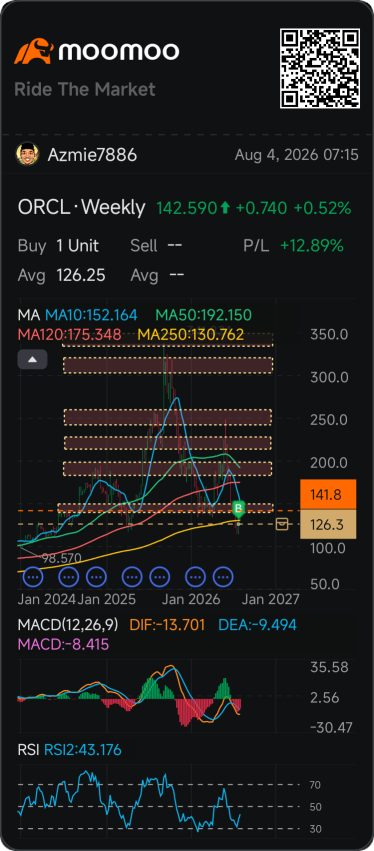
Task: Click the DEA:-9.494 value
Action: point(257,625)
